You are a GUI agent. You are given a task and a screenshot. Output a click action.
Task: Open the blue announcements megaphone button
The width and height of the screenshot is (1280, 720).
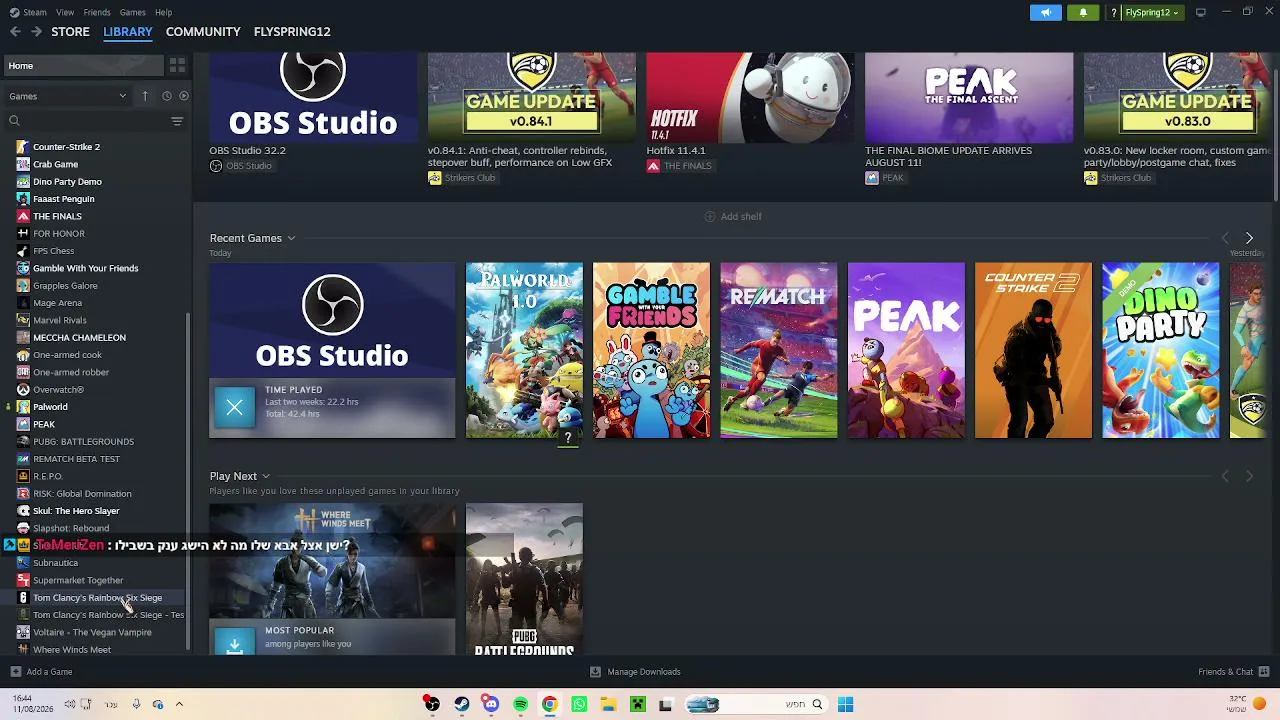tap(1046, 13)
